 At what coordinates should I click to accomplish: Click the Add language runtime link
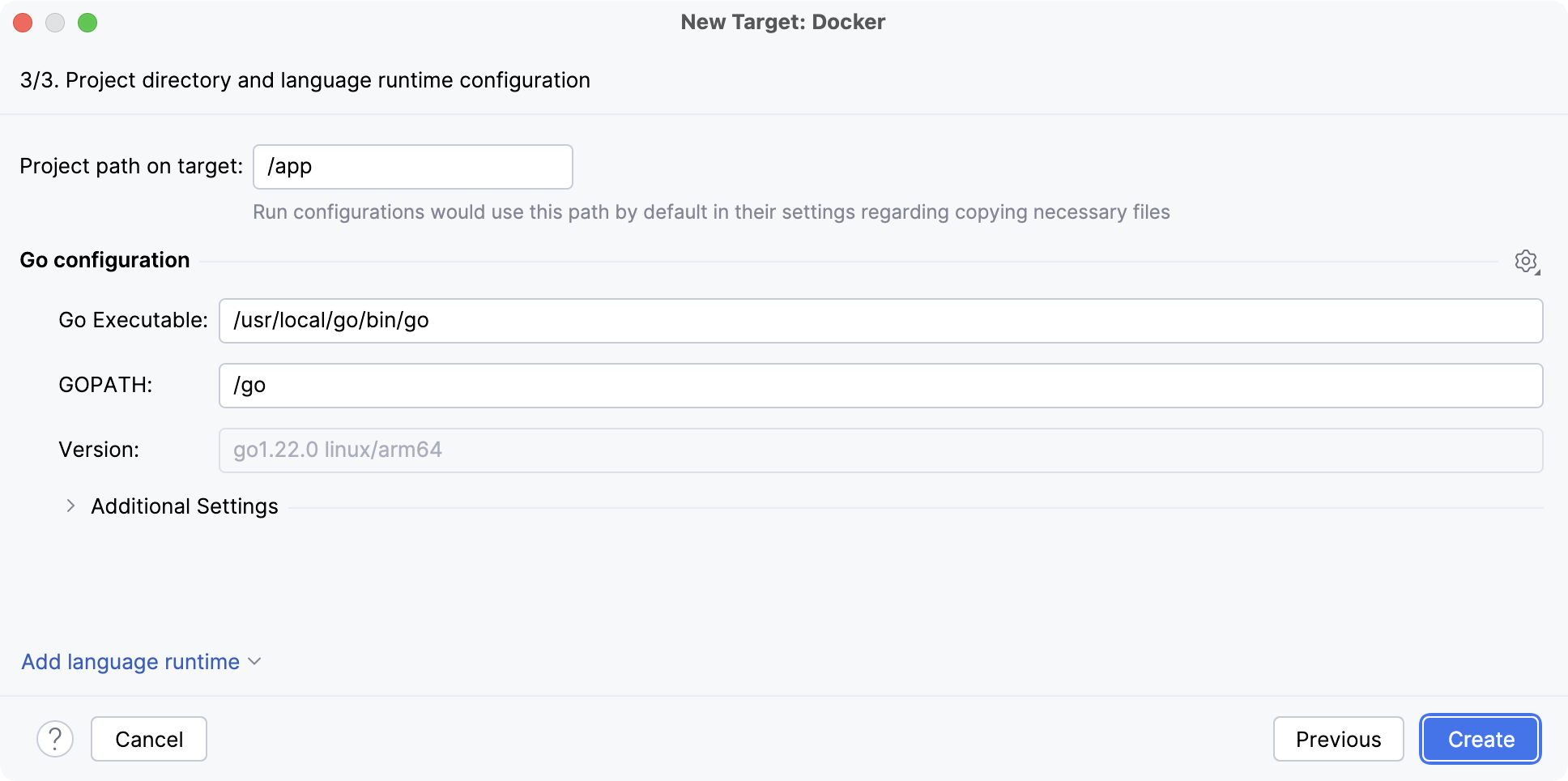coord(130,661)
